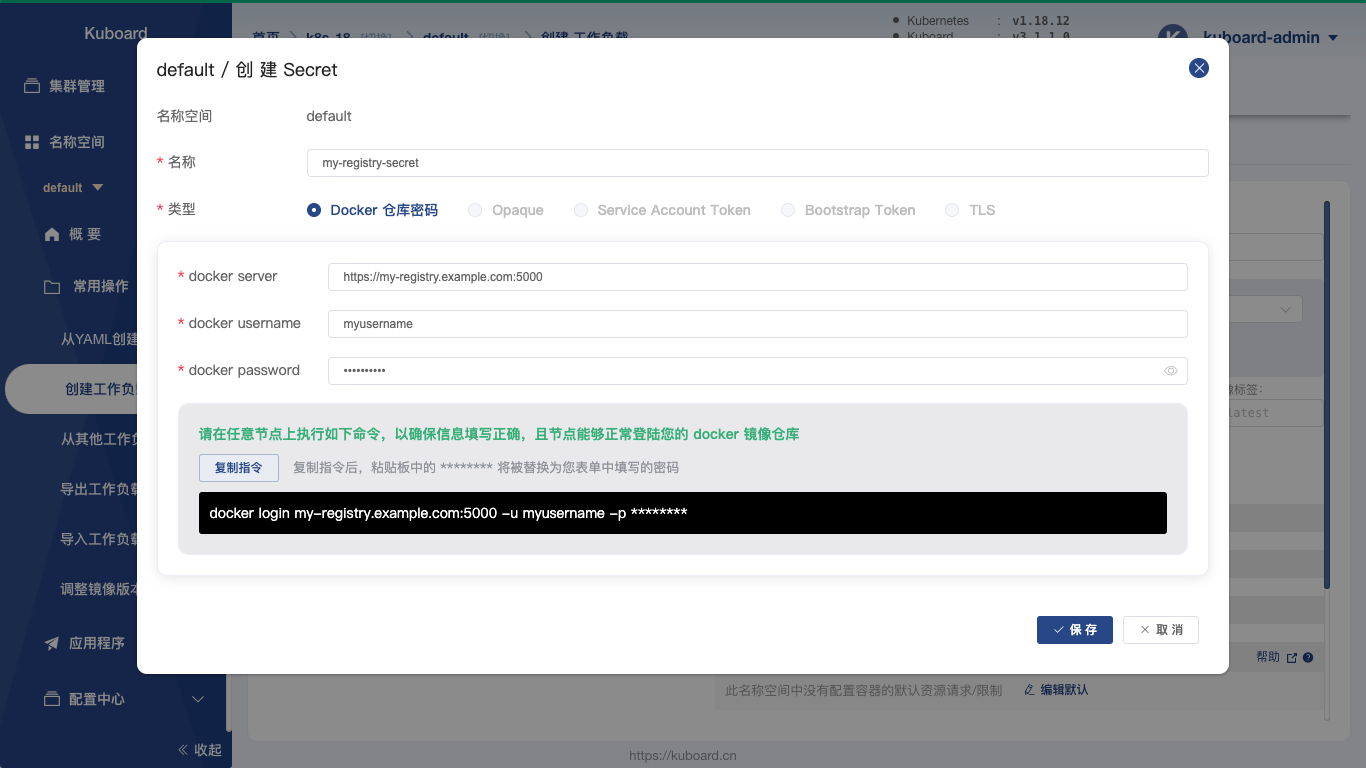Screen dimensions: 1366x768
Task: Click the docker username input field
Action: point(758,324)
